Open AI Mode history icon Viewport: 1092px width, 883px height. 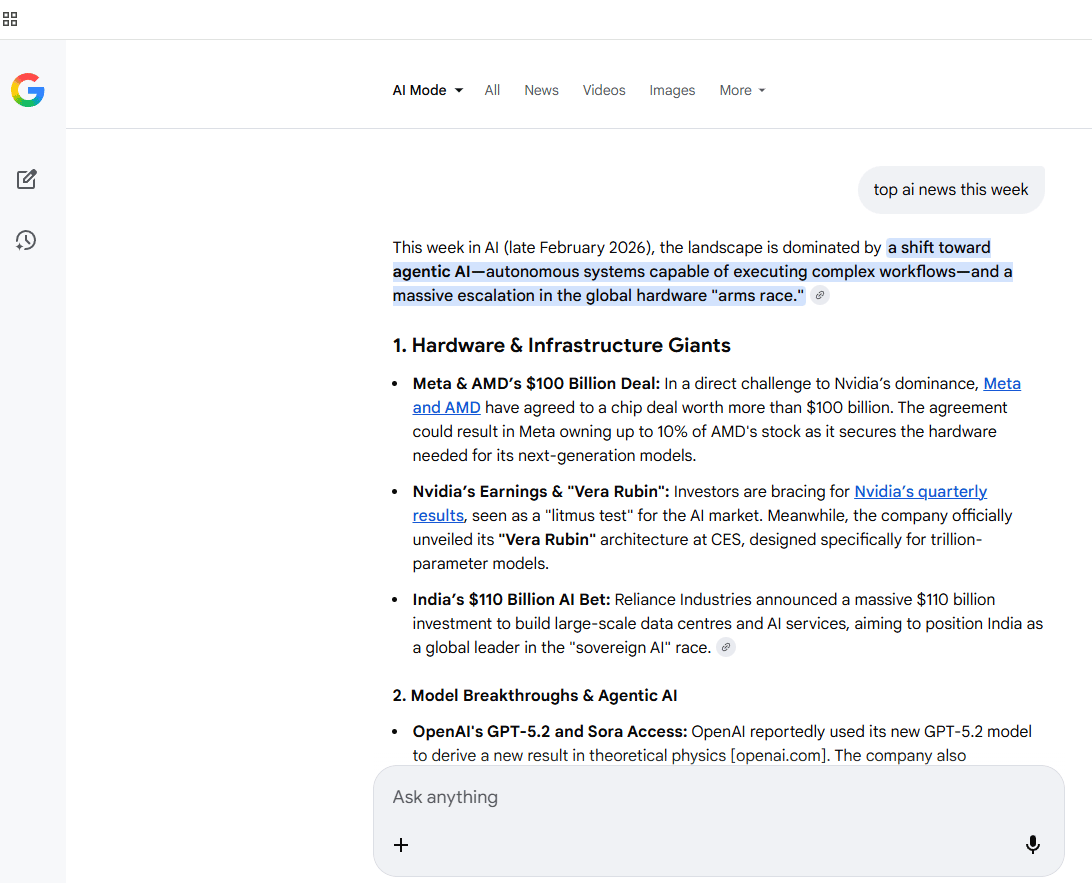pos(27,240)
